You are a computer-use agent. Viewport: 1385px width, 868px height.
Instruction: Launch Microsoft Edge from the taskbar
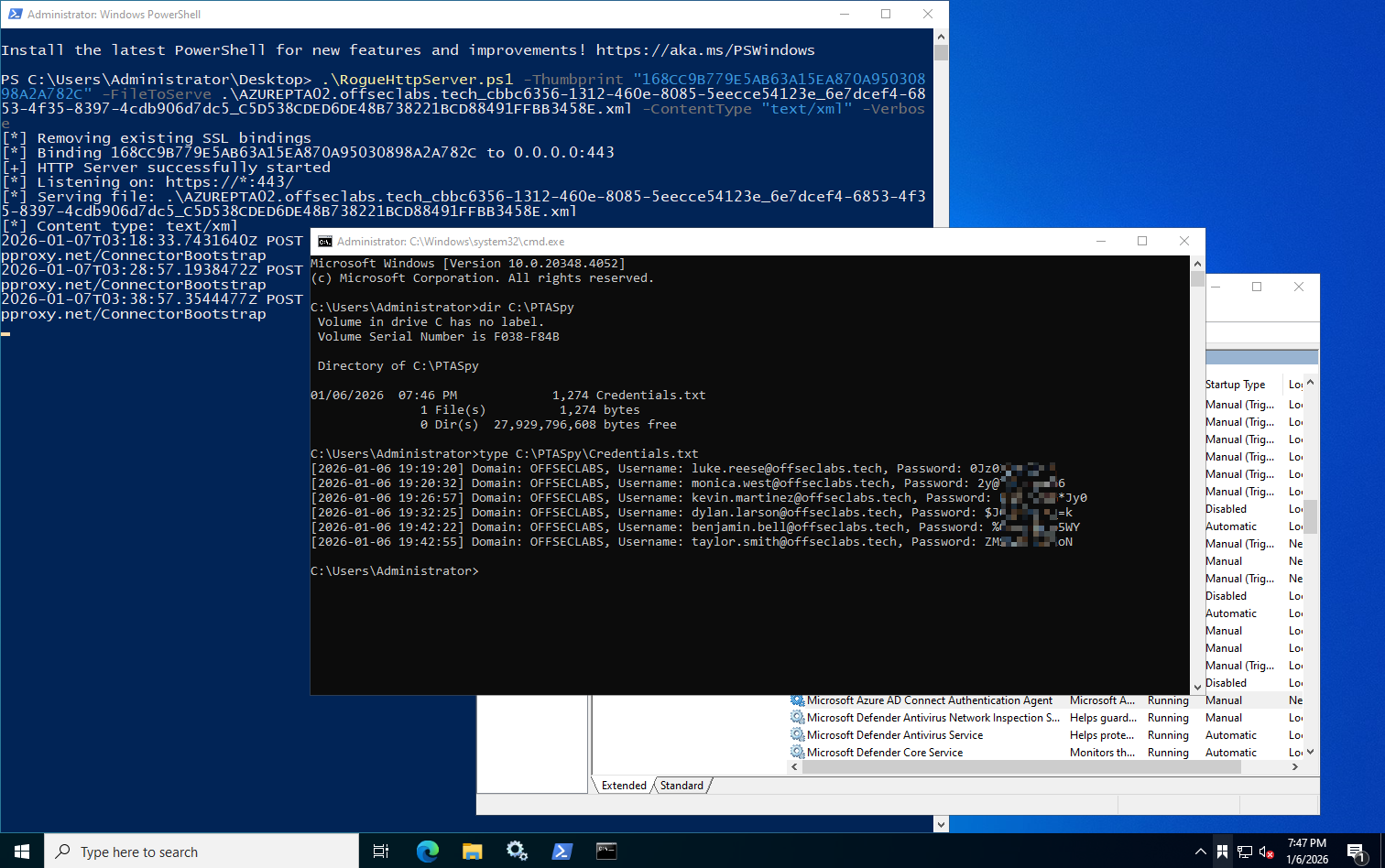[428, 852]
